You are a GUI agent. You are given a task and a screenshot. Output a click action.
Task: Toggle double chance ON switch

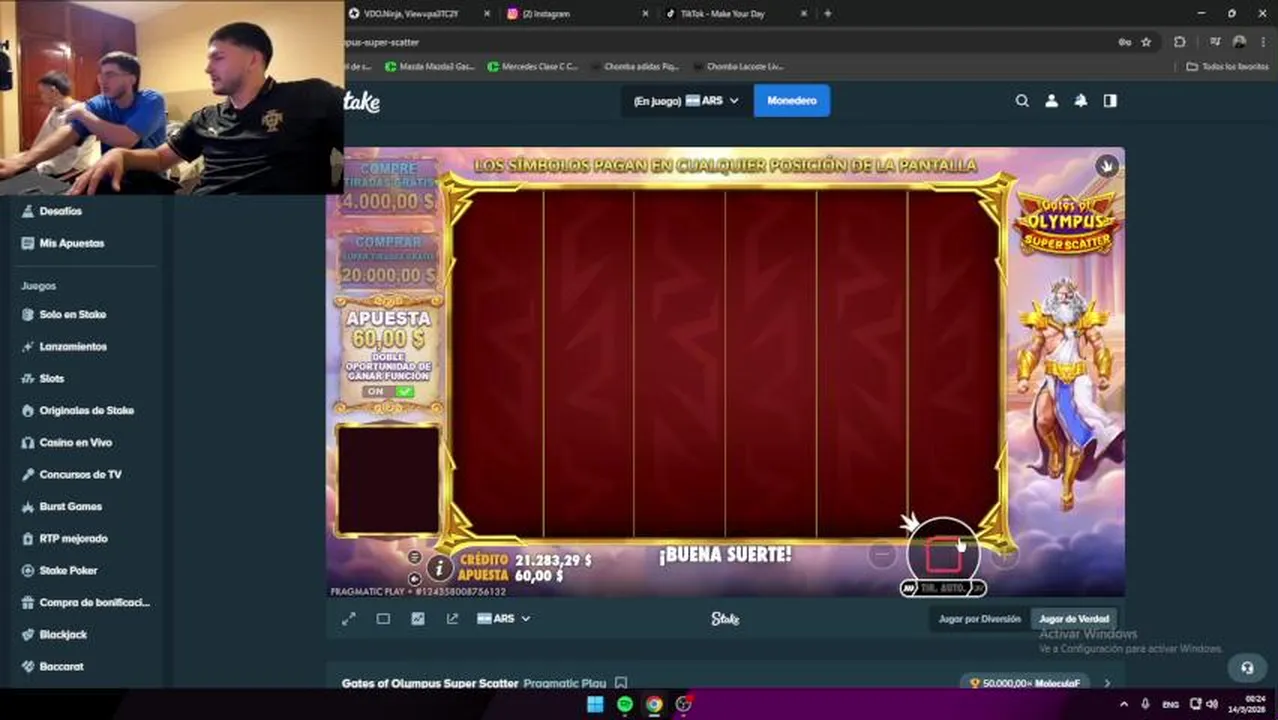click(389, 392)
